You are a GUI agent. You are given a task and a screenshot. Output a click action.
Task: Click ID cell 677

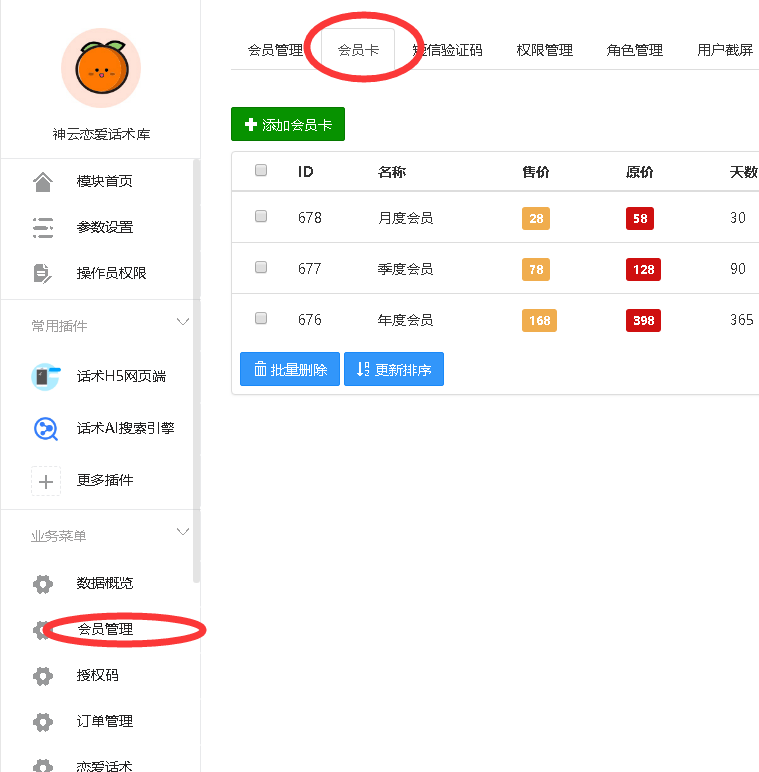310,269
